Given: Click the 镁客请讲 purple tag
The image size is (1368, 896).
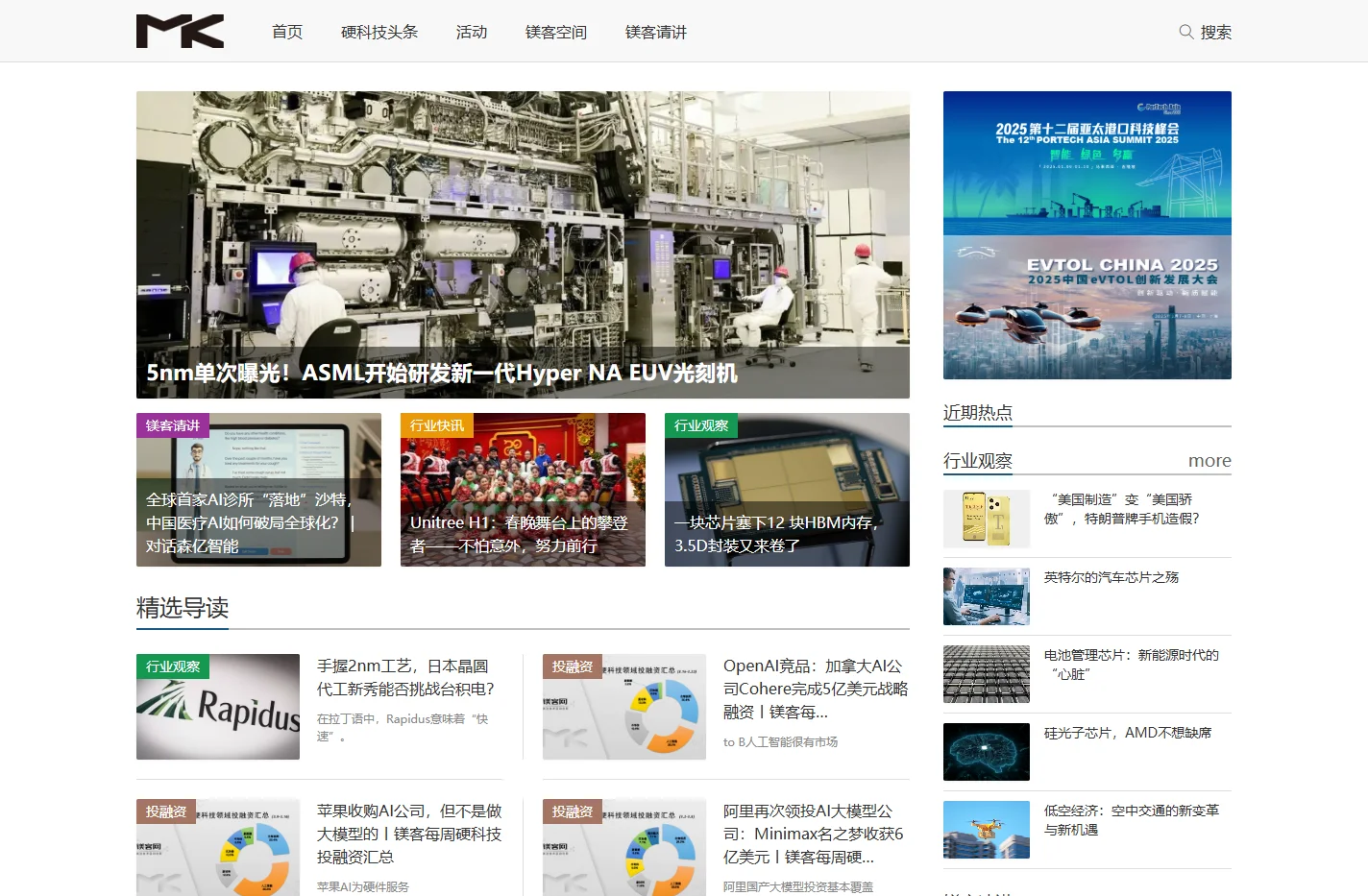Looking at the screenshot, I should click(x=173, y=425).
